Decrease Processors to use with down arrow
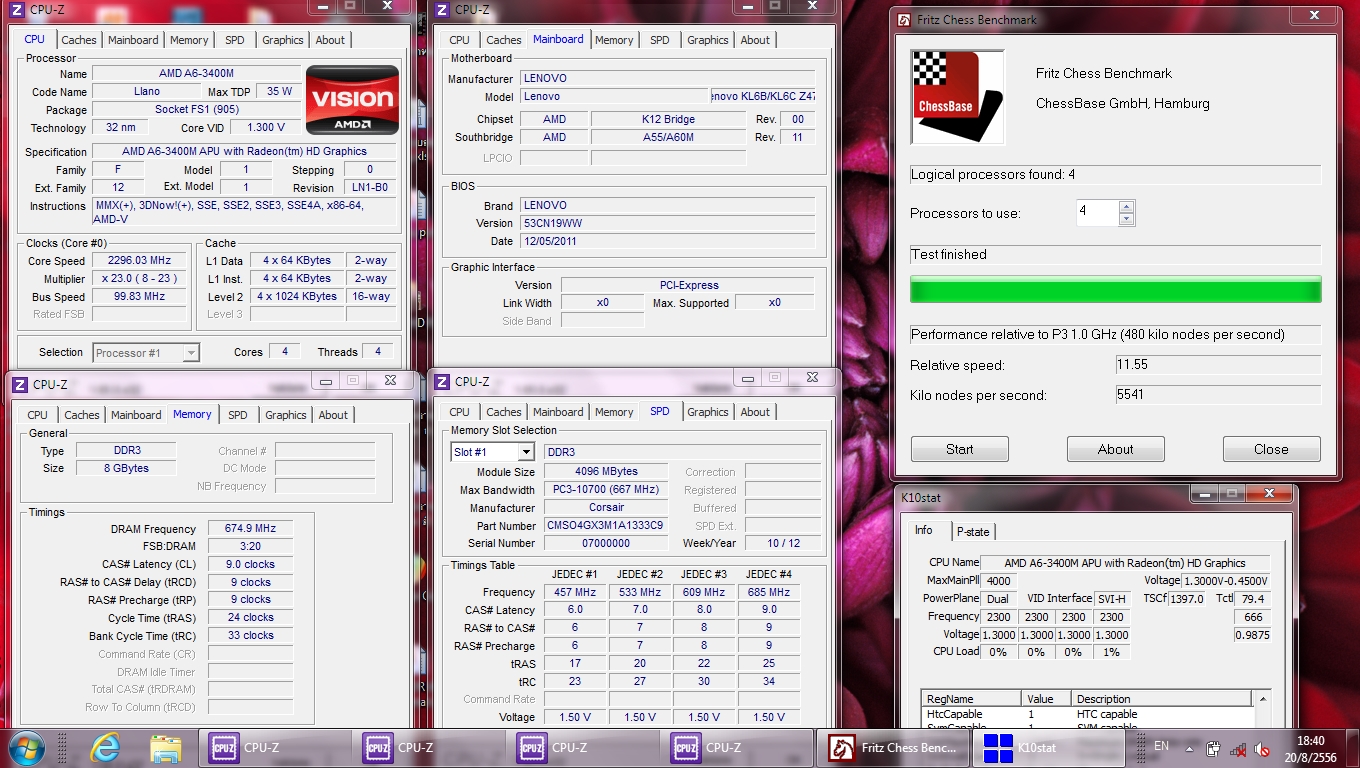This screenshot has height=768, width=1360. tap(1126, 219)
